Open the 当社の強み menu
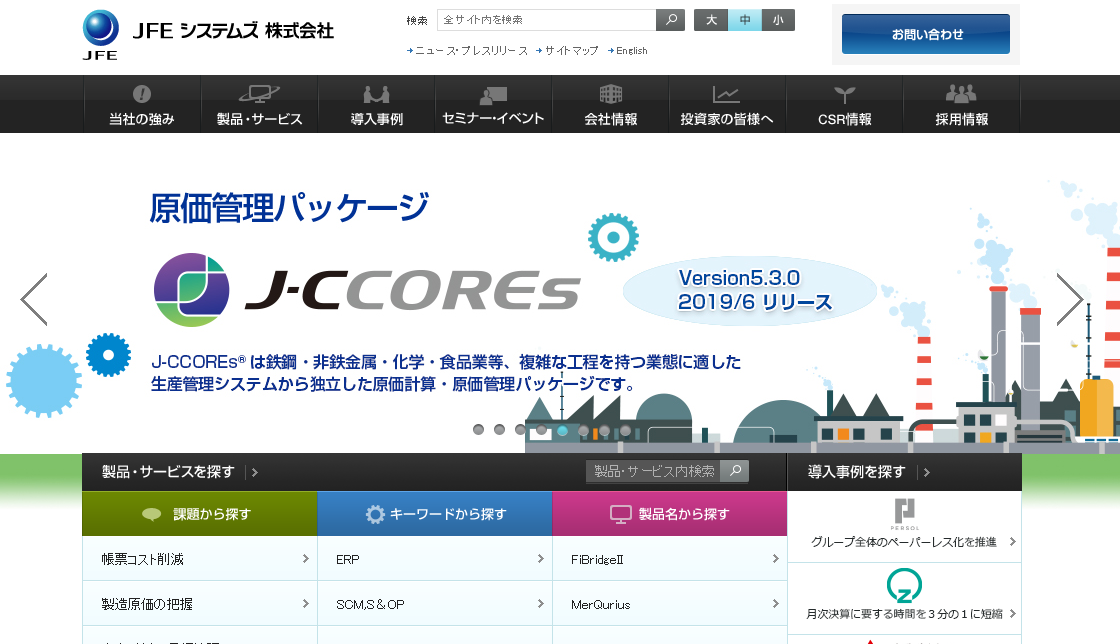 [141, 104]
